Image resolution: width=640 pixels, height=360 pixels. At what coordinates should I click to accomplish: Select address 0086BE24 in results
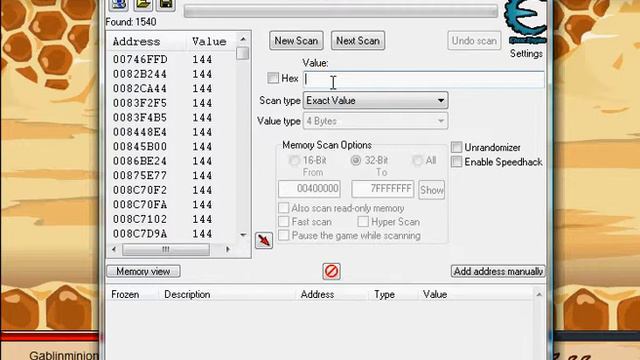140,161
